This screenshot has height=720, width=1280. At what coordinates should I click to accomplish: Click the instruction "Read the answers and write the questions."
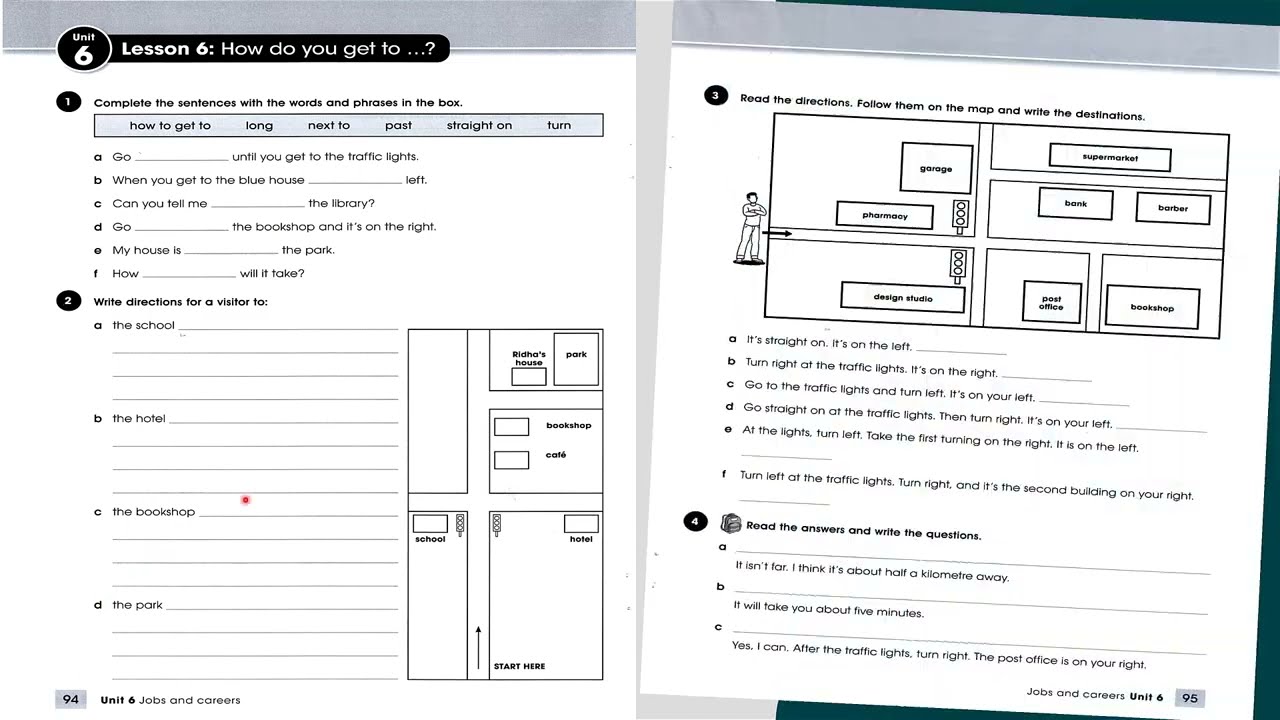pyautogui.click(x=864, y=531)
